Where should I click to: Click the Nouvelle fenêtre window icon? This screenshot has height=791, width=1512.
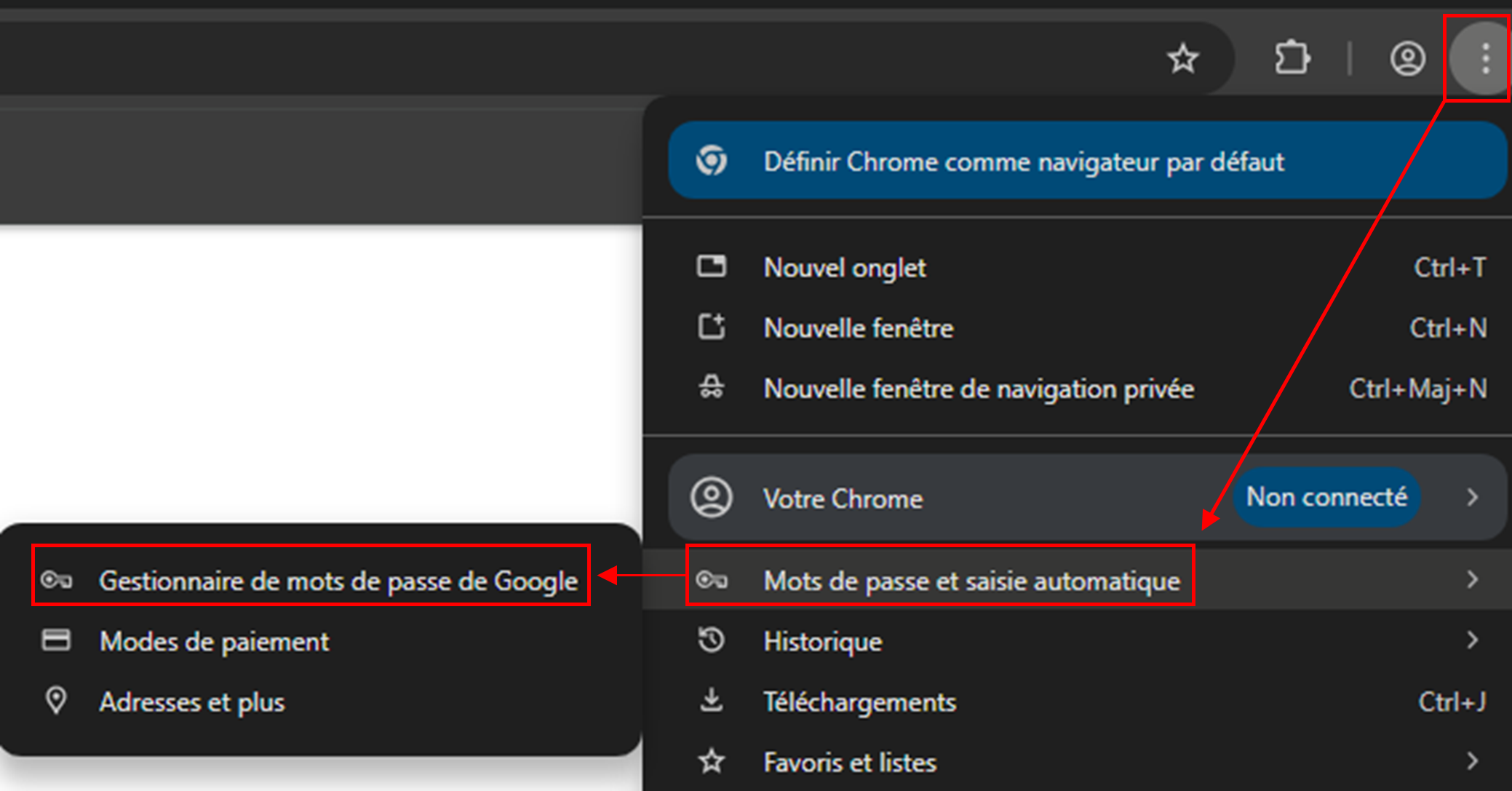point(711,327)
